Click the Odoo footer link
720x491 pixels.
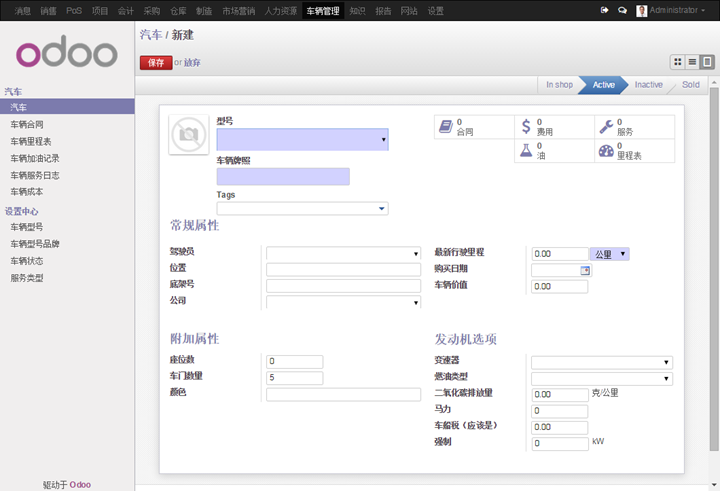click(80, 485)
